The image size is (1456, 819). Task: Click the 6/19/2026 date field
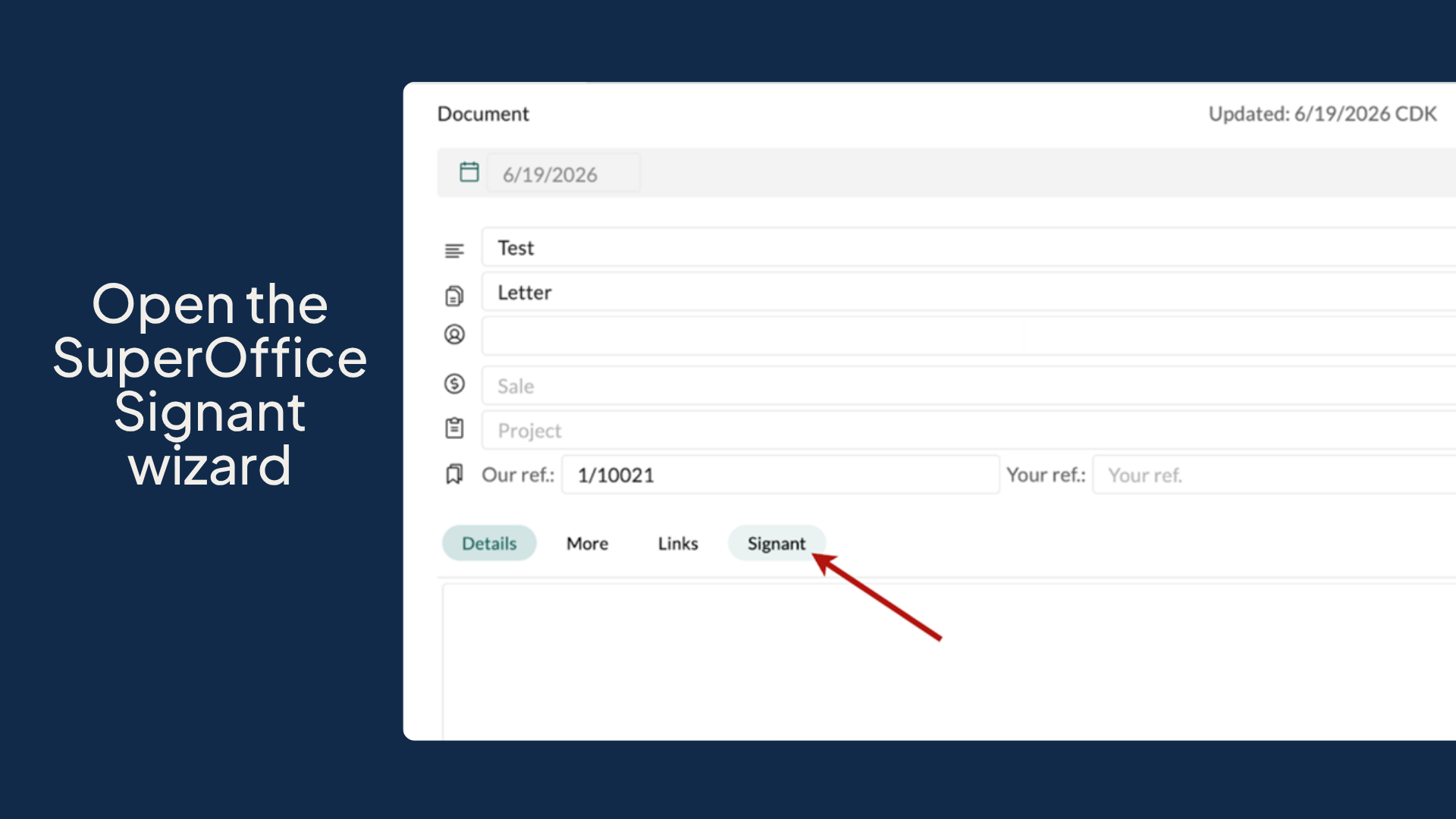(563, 174)
